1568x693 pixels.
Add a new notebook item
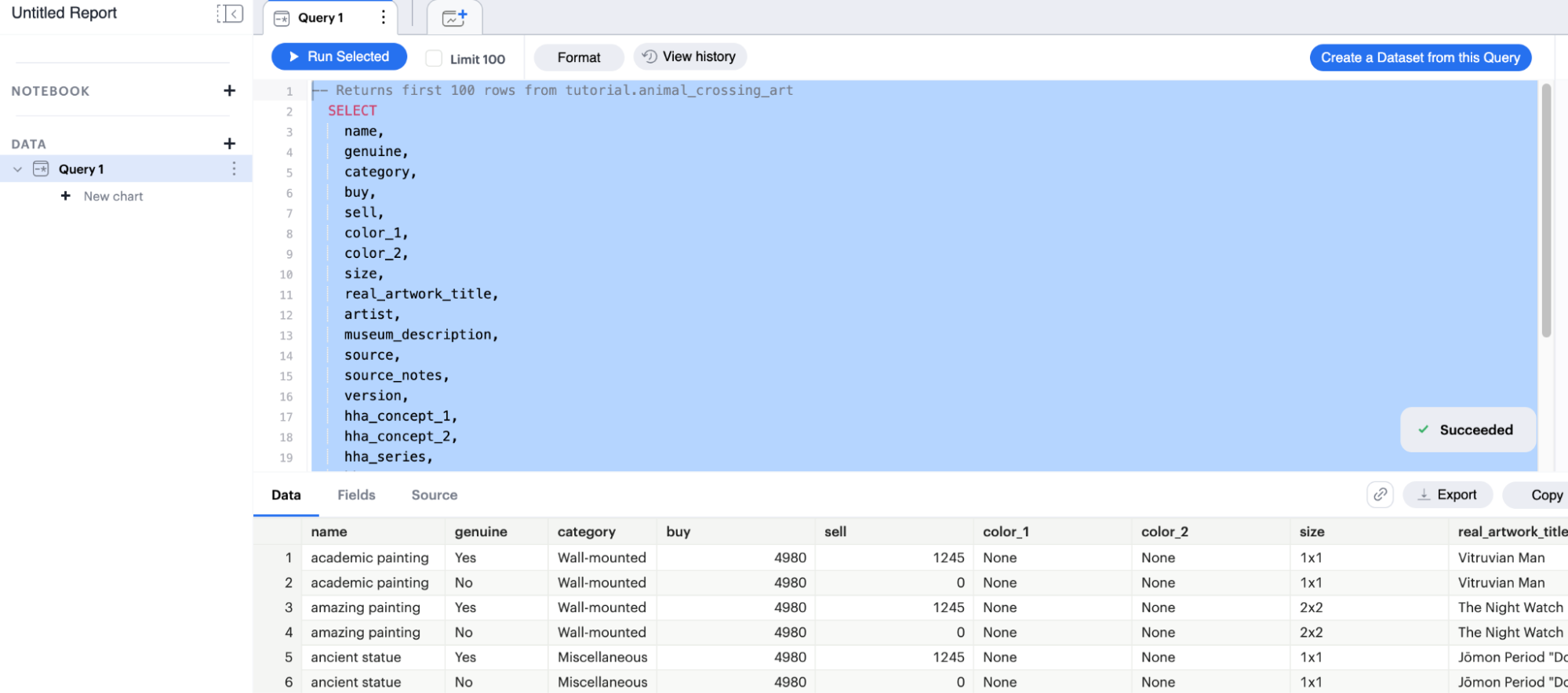click(x=229, y=91)
